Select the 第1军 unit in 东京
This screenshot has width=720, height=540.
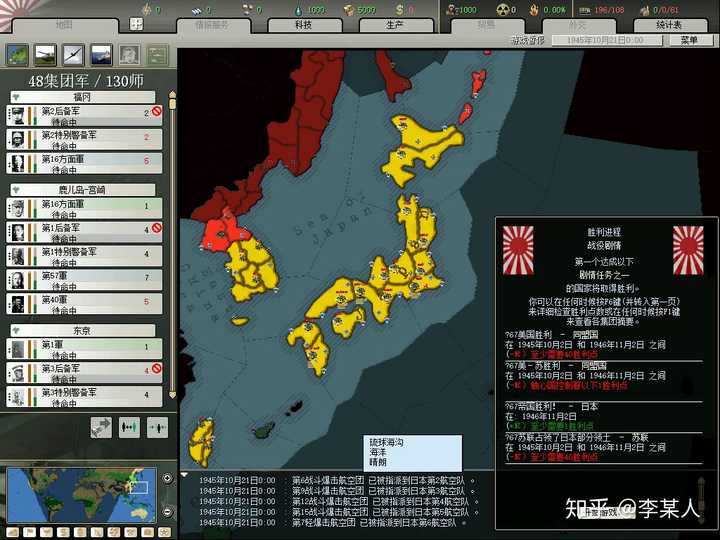pyautogui.click(x=84, y=349)
